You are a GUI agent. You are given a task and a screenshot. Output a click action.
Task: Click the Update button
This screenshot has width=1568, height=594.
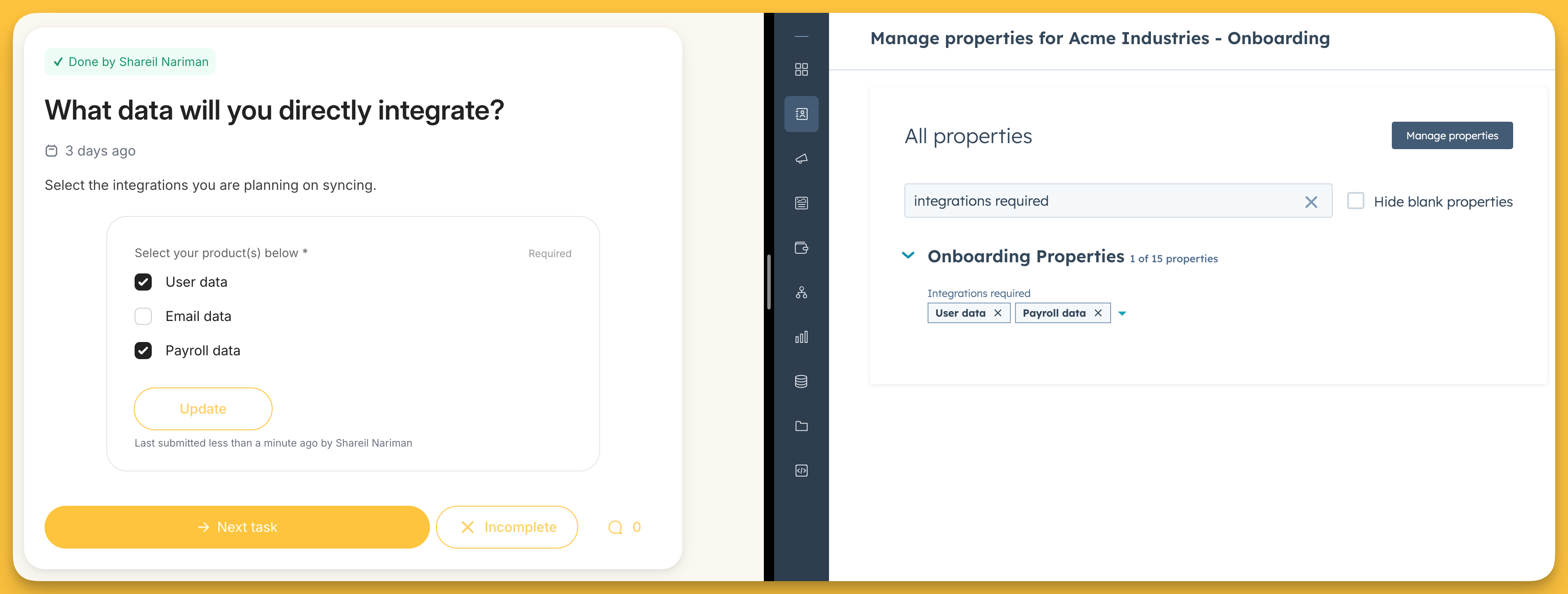click(203, 409)
